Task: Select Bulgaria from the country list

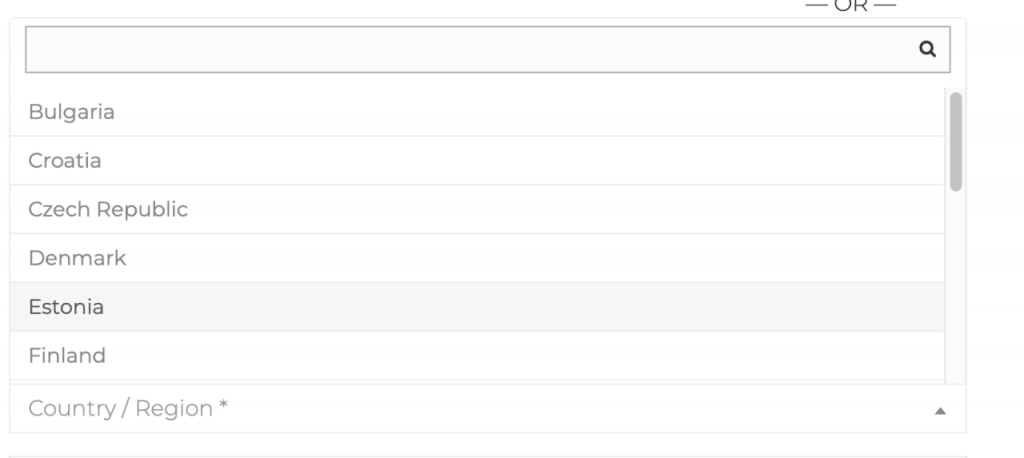Action: click(477, 112)
